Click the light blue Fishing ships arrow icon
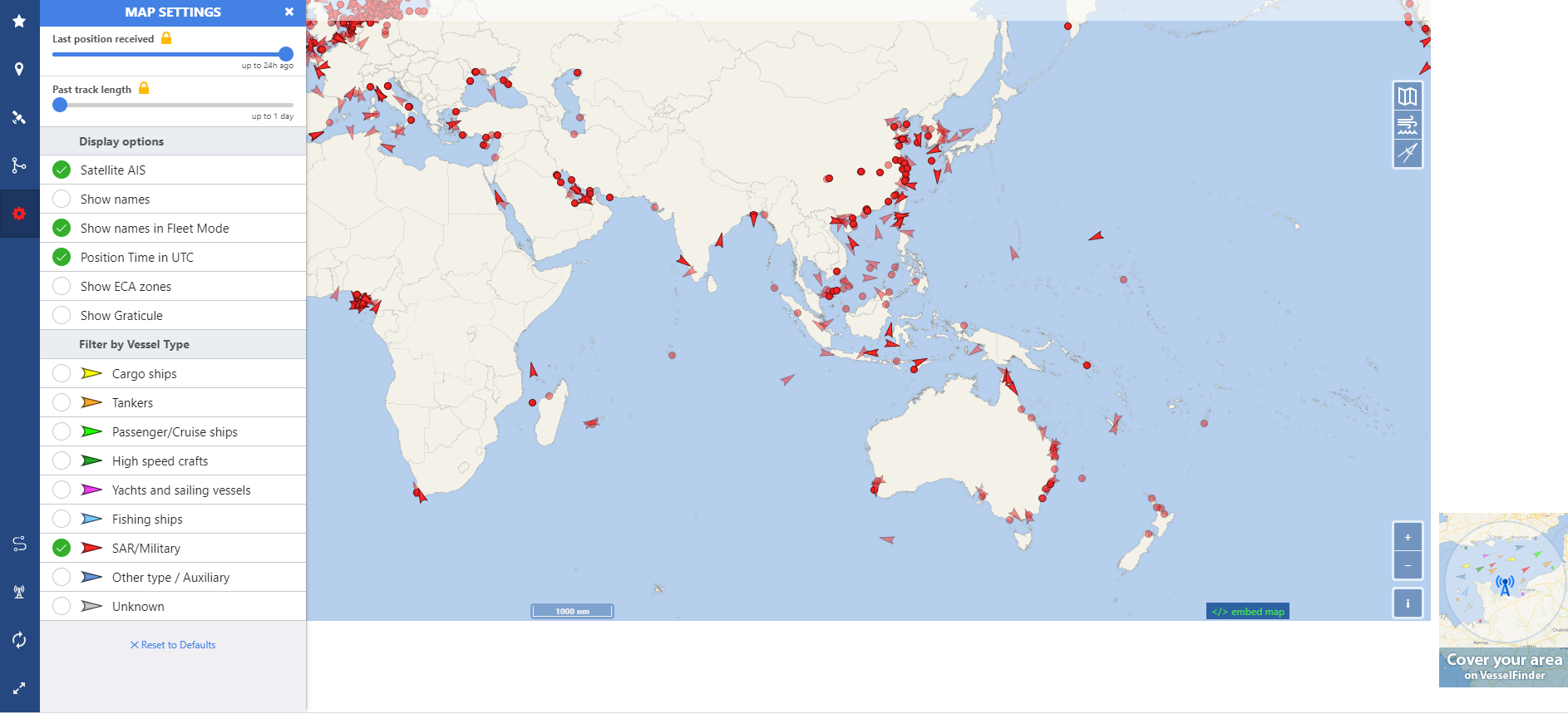Viewport: 1568px width, 714px height. tap(91, 519)
